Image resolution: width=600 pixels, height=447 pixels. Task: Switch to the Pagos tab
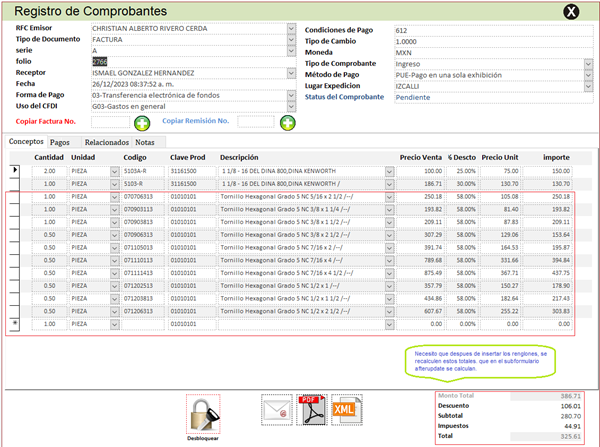[x=59, y=143]
